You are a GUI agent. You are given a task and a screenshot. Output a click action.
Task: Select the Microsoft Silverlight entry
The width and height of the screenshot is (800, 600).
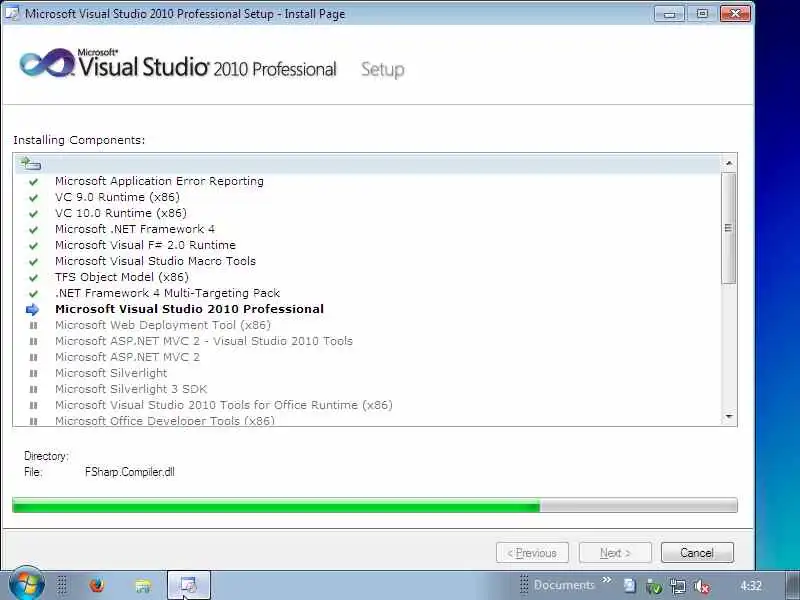(x=111, y=373)
